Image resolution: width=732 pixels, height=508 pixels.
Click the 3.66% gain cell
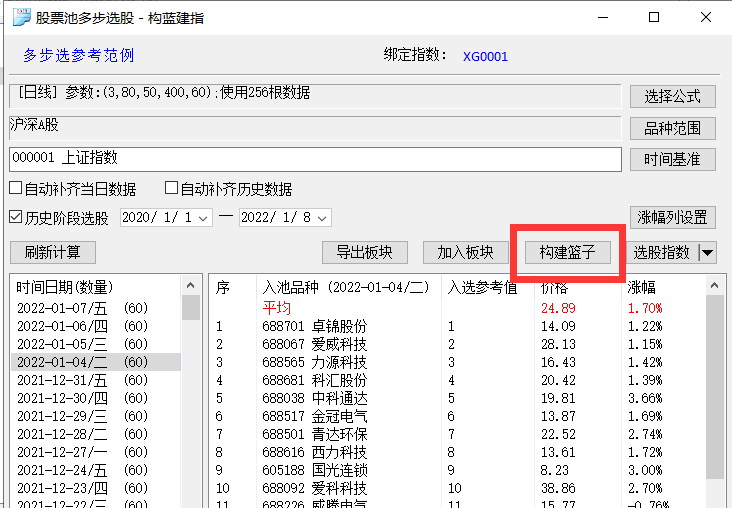[x=645, y=398]
